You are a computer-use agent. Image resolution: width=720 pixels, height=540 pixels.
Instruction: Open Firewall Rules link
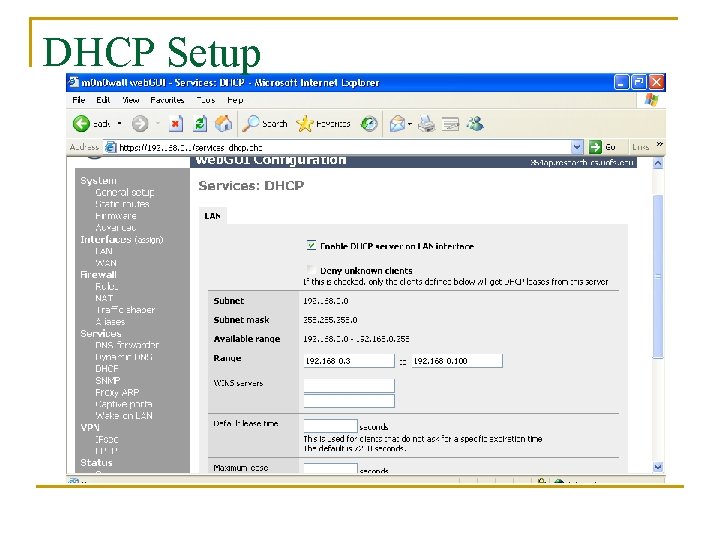[107, 286]
